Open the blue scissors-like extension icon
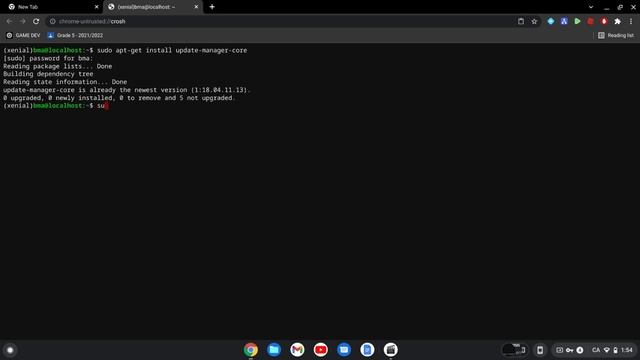Viewport: 640px width, 360px height. point(564,21)
